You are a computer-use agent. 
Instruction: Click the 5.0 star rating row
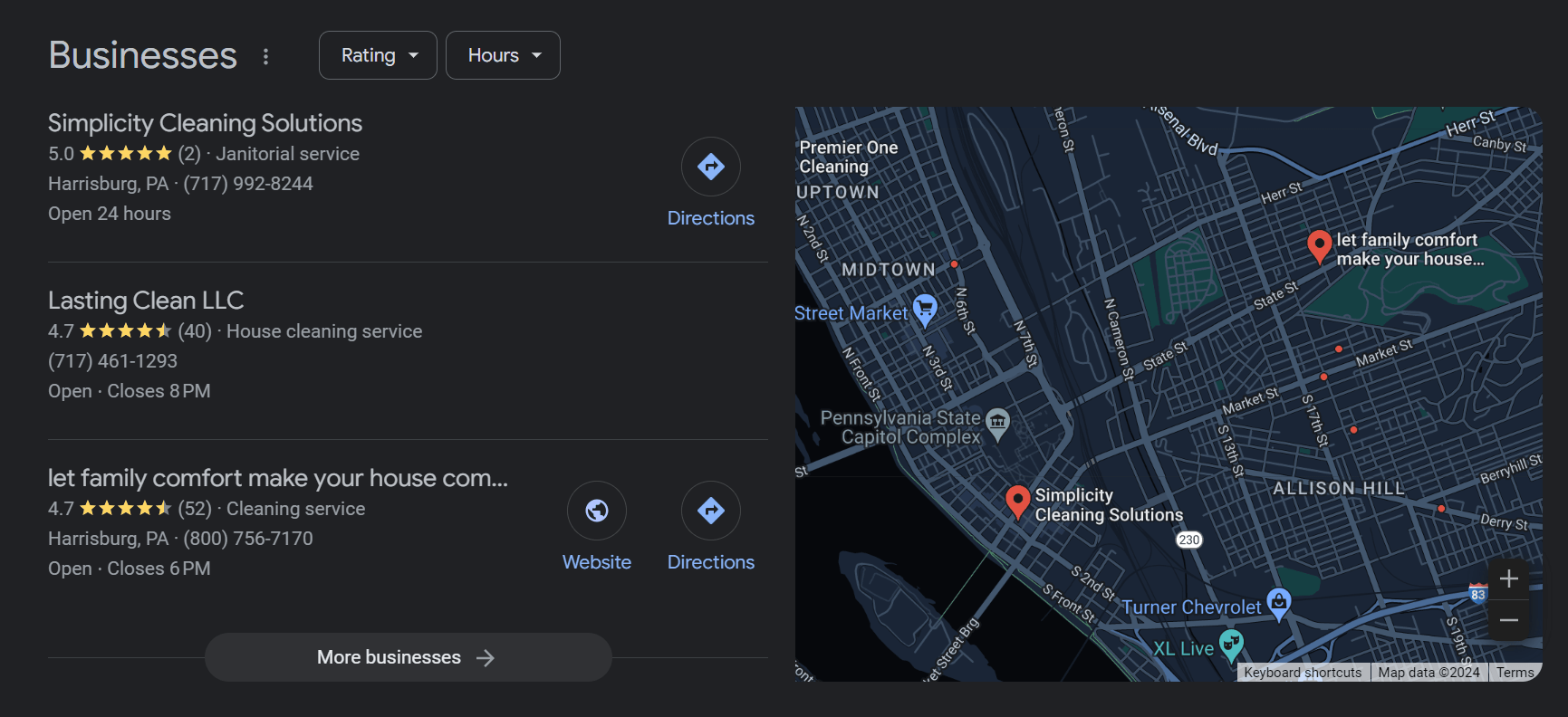click(125, 154)
